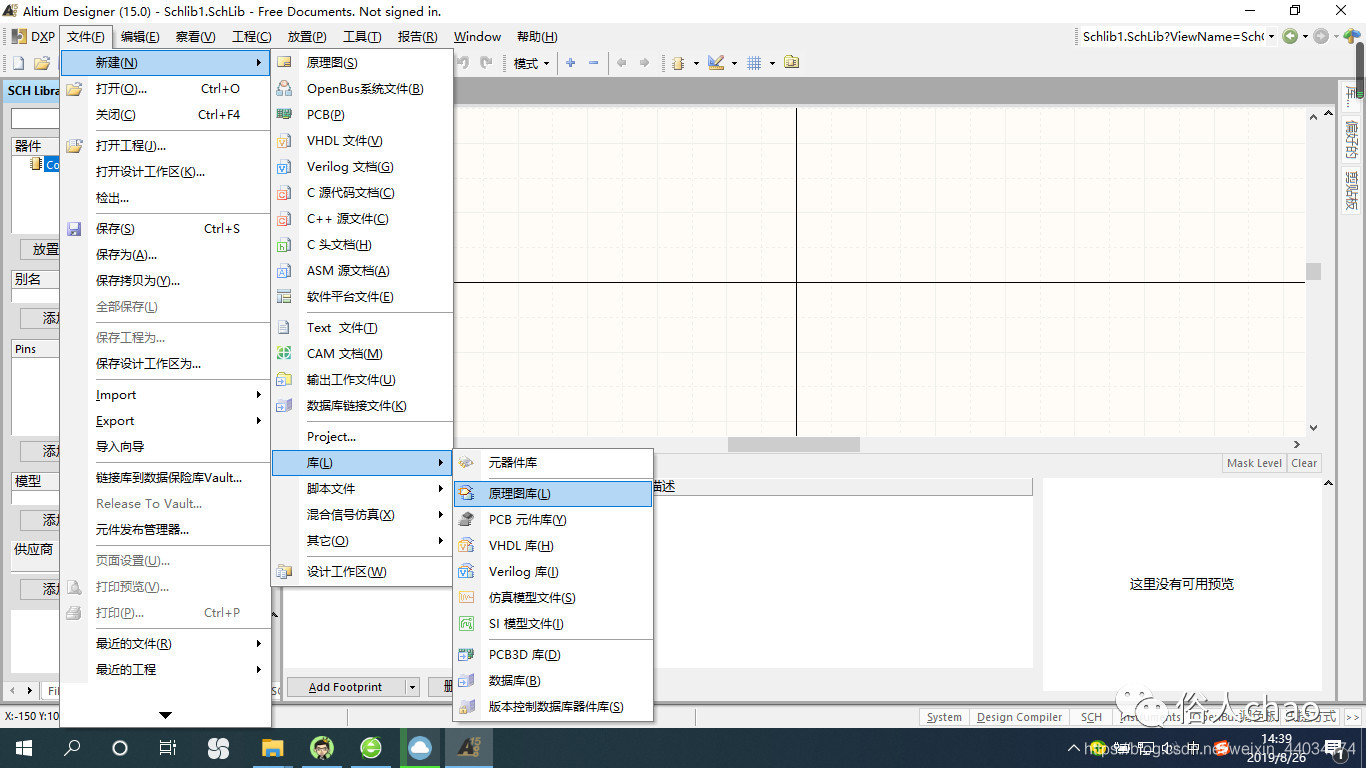Choose 版本控制数据库器件库(S) entry
Image resolution: width=1366 pixels, height=768 pixels.
click(x=552, y=707)
